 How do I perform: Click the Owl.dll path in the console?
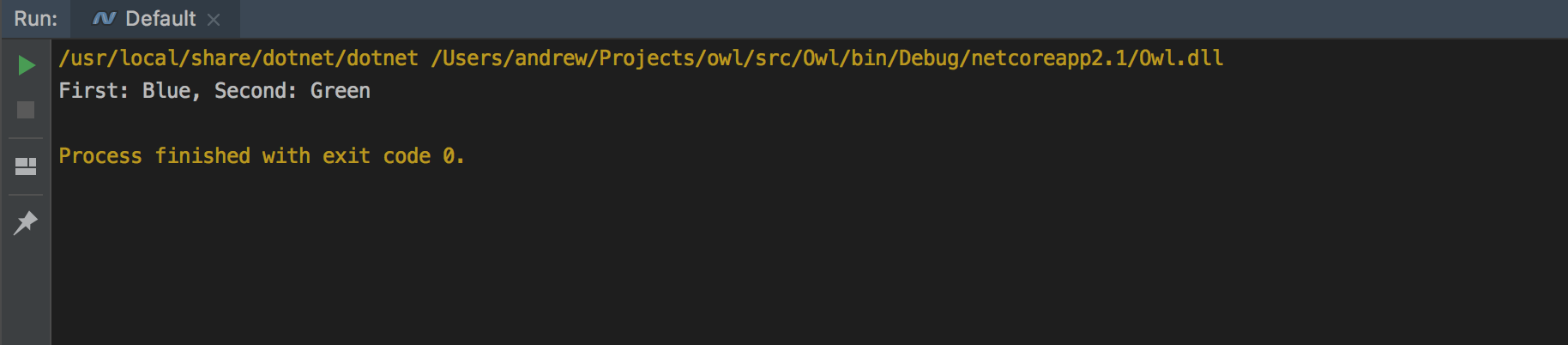(x=1180, y=58)
